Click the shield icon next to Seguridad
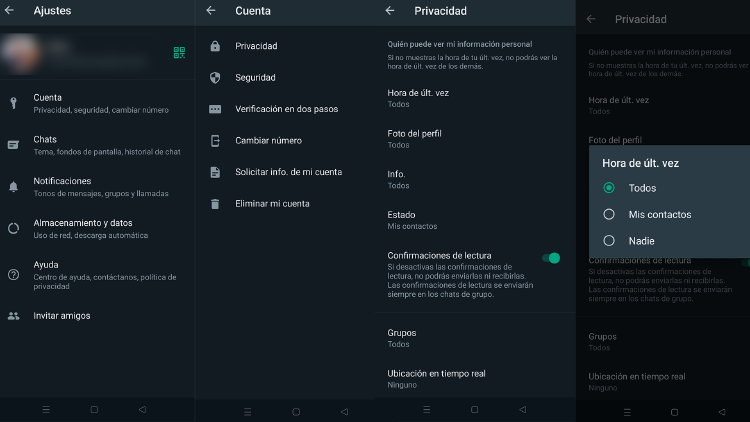 215,78
